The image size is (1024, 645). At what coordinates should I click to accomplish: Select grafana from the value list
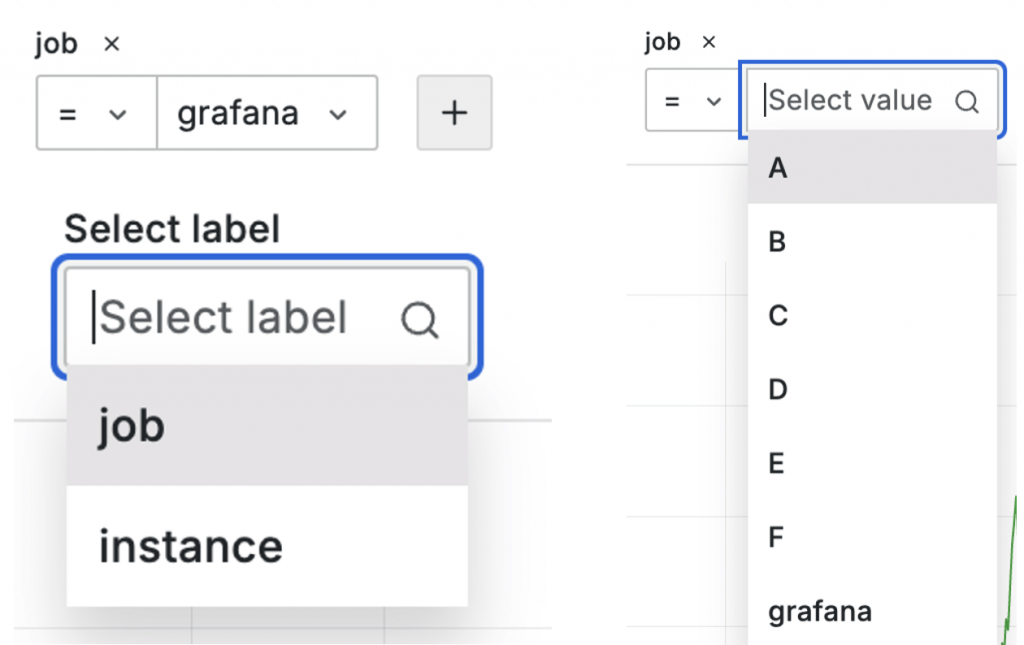(x=872, y=611)
